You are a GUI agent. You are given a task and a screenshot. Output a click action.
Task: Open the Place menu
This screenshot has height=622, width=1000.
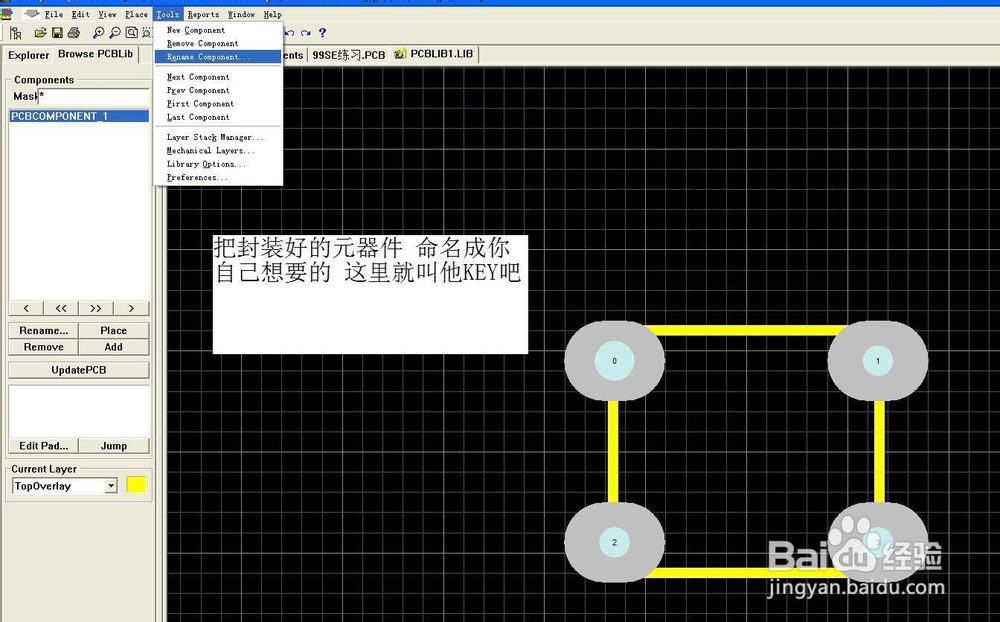tap(136, 14)
